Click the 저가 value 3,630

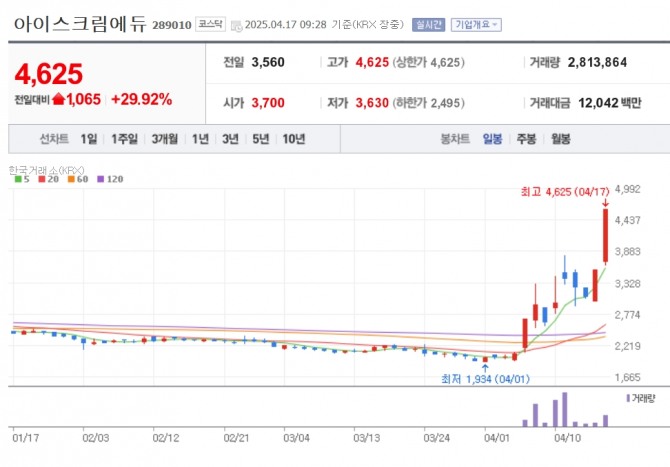click(372, 103)
